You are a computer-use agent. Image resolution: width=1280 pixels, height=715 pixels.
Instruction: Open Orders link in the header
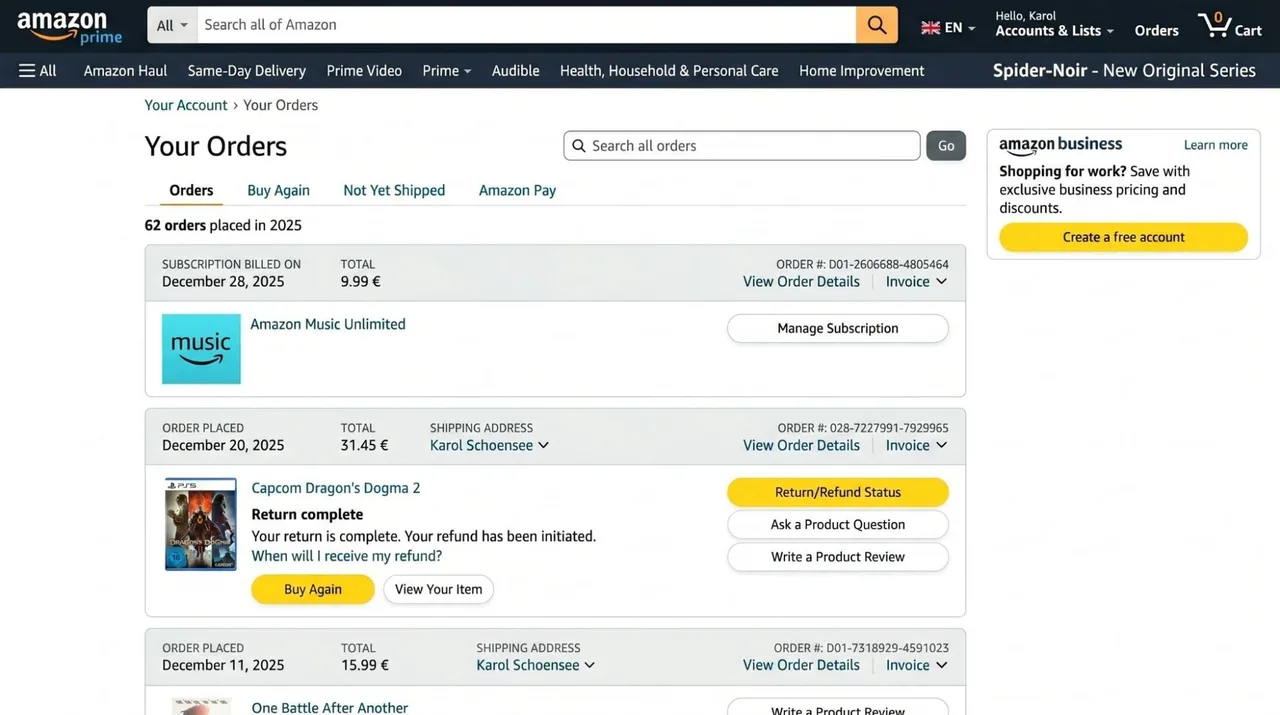pos(1156,31)
